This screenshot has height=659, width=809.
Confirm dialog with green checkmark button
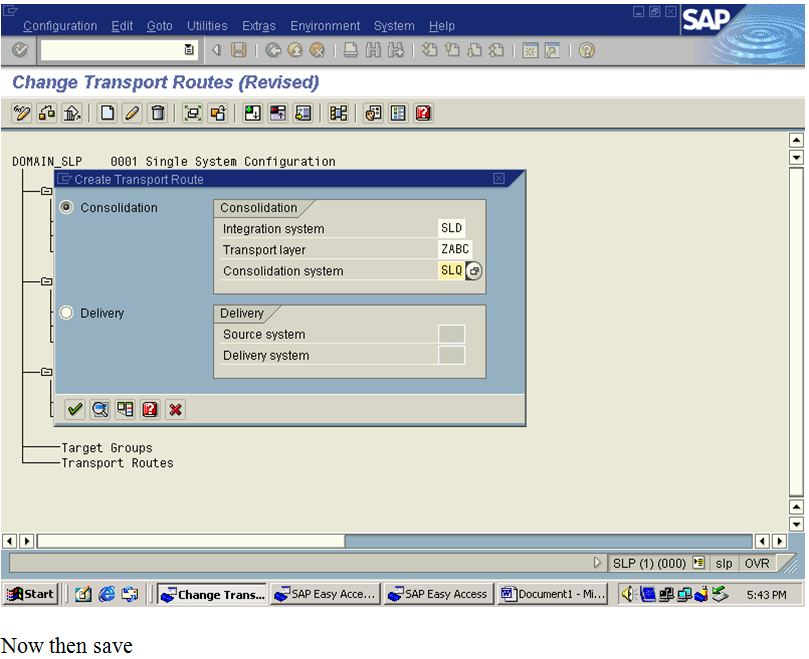75,409
